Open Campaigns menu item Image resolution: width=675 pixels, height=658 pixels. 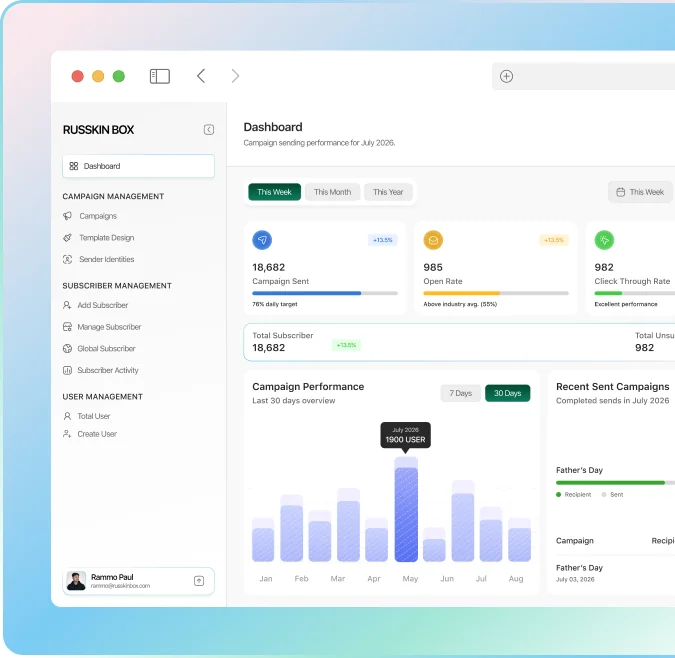click(98, 216)
